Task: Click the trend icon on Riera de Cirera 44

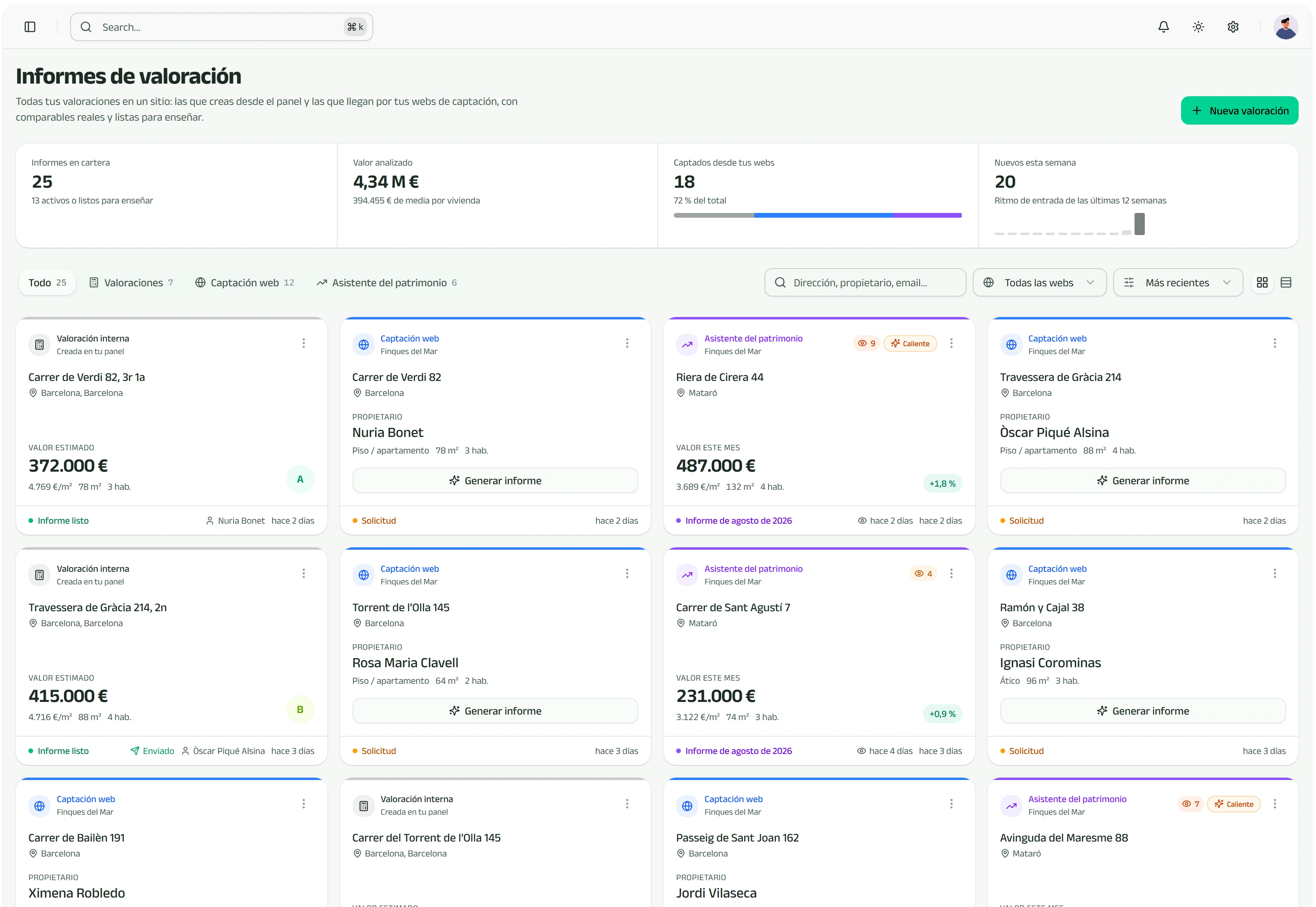Action: coord(687,344)
